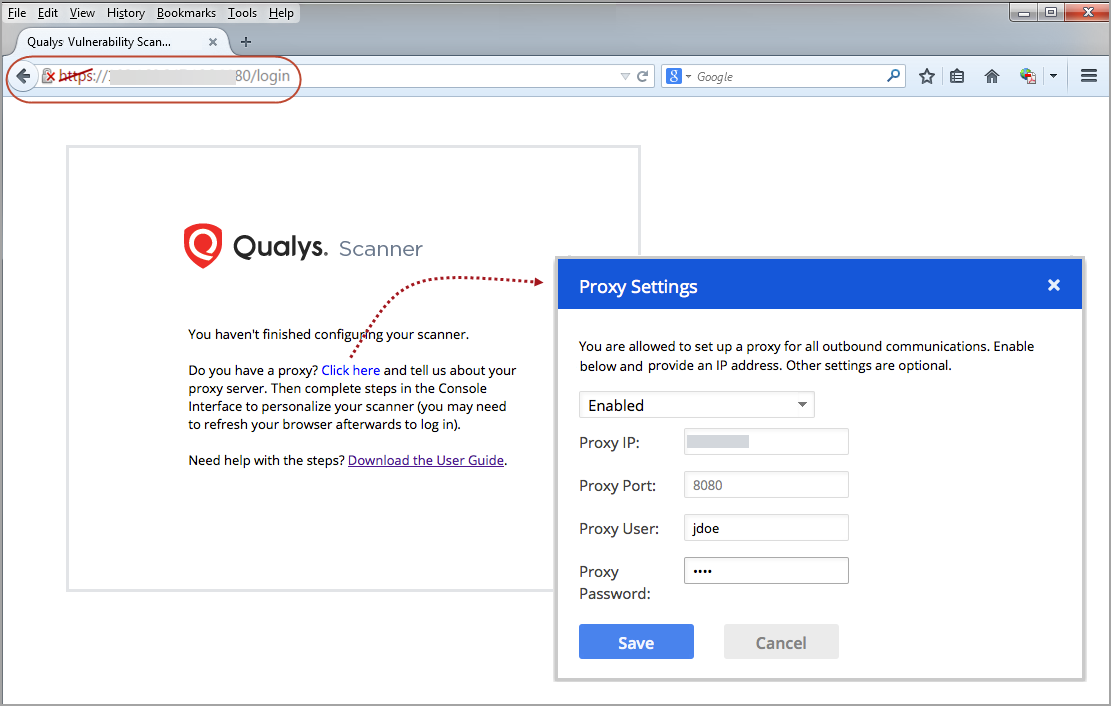Open the Help menu
The image size is (1111, 706).
[281, 13]
